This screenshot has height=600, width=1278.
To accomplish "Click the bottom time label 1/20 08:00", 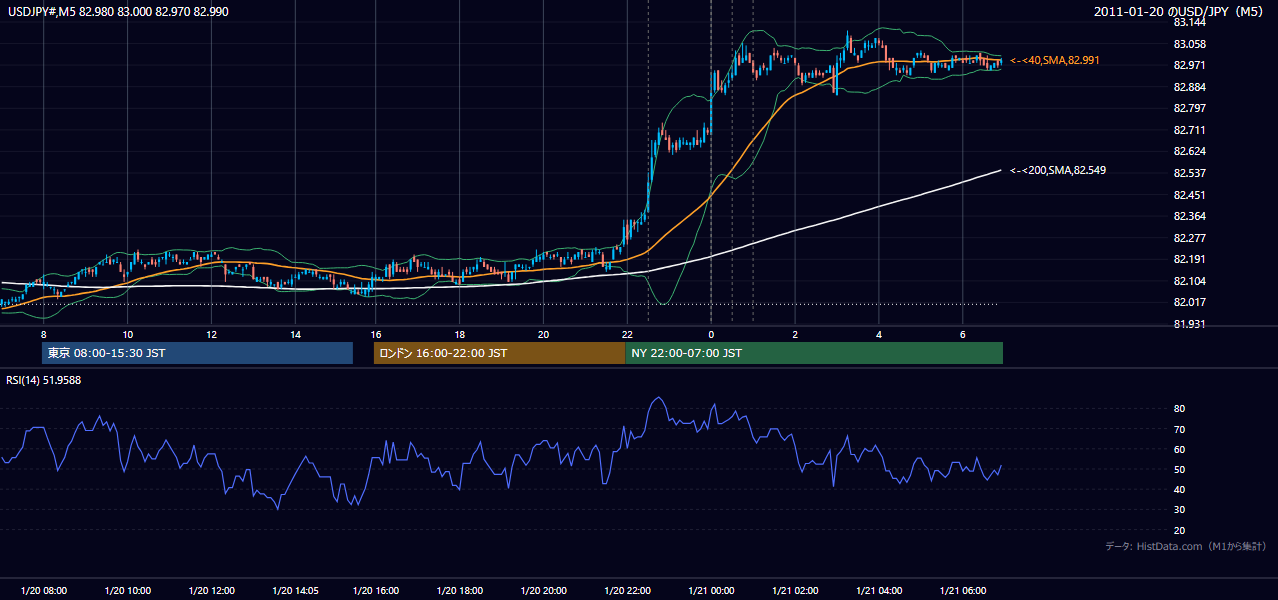I will click(44, 591).
